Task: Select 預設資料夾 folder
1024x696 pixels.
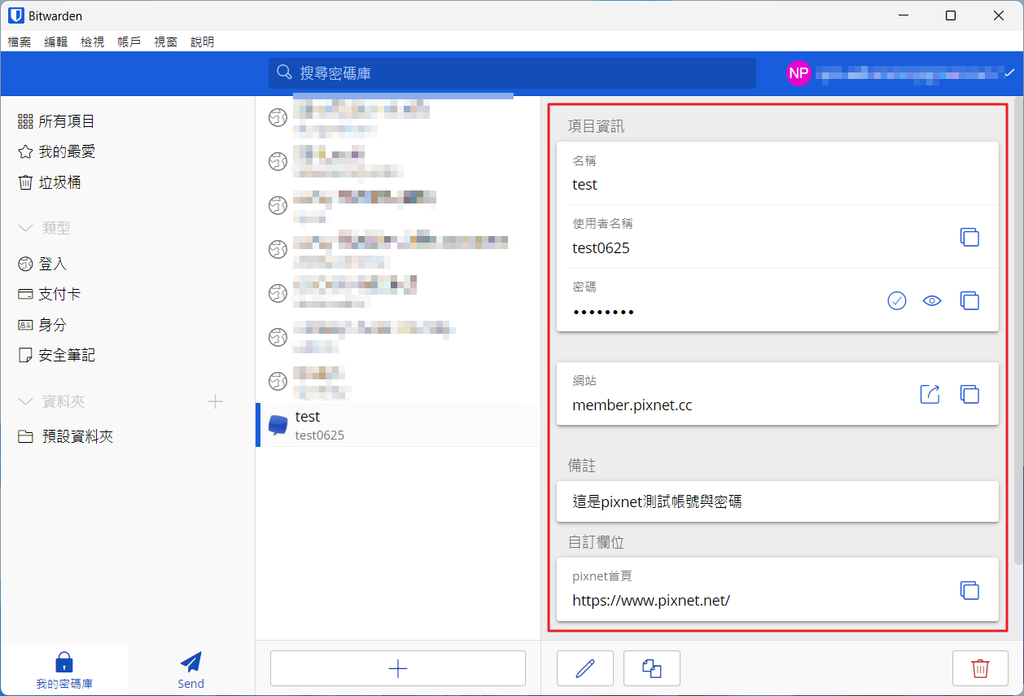Action: pyautogui.click(x=65, y=437)
